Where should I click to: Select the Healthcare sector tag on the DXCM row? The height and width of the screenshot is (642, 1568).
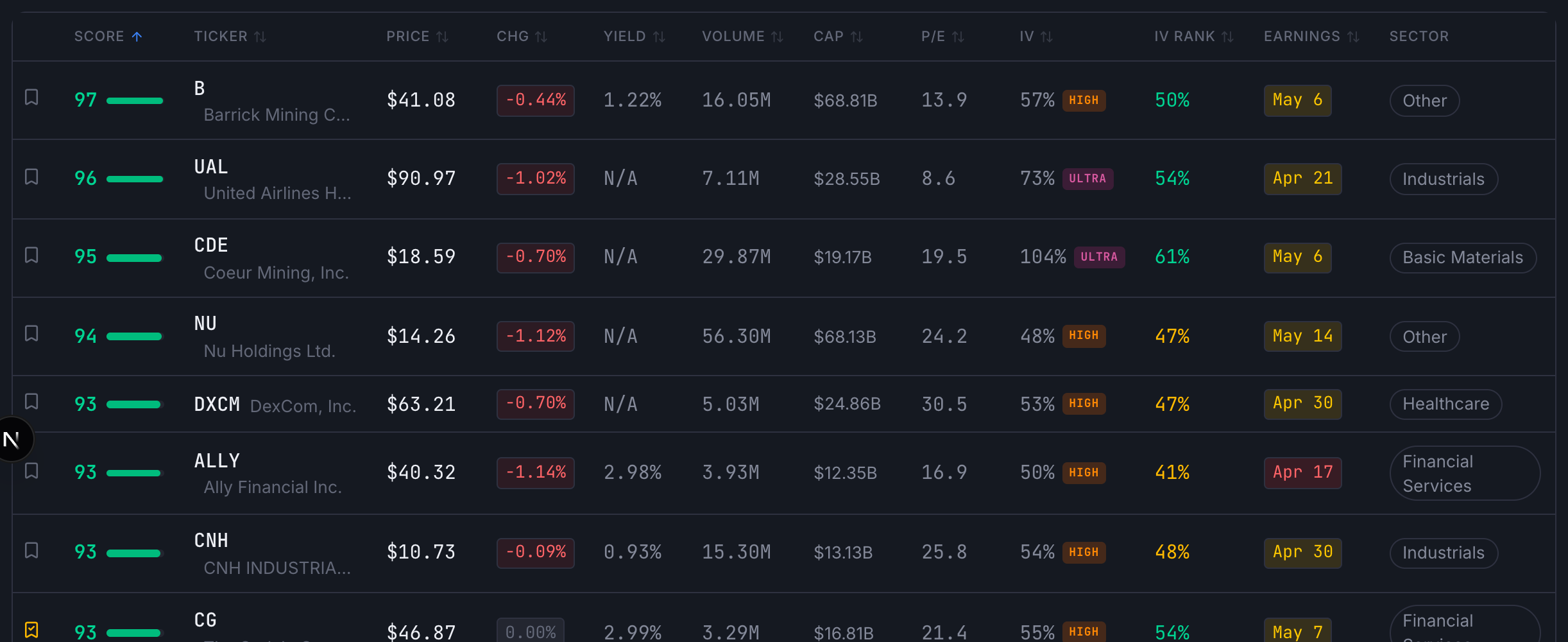[x=1445, y=404]
